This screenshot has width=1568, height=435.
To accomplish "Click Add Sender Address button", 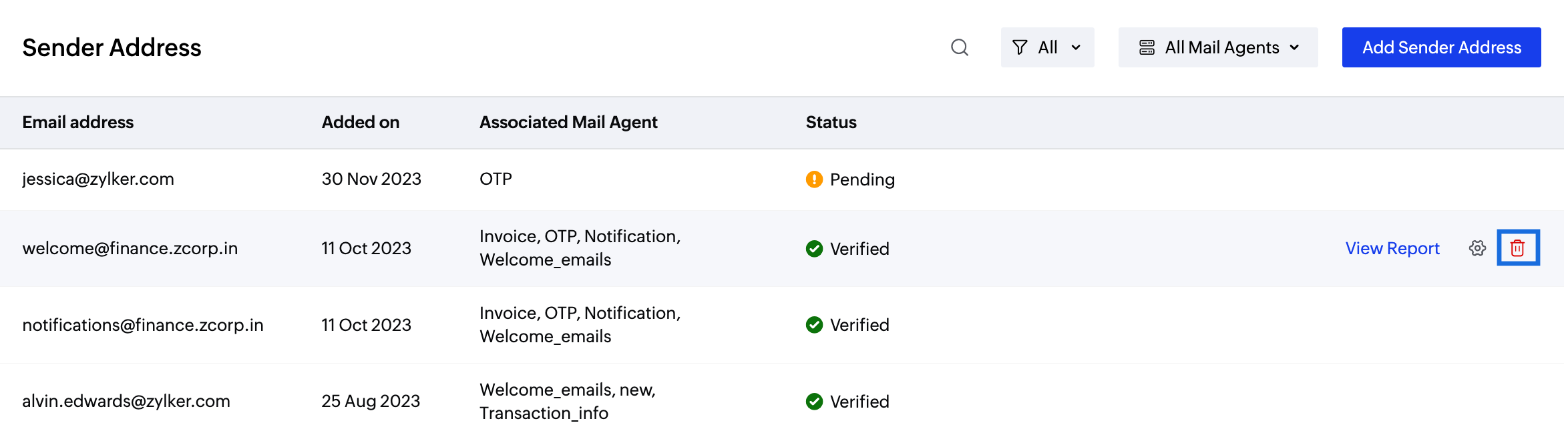I will pos(1441,47).
